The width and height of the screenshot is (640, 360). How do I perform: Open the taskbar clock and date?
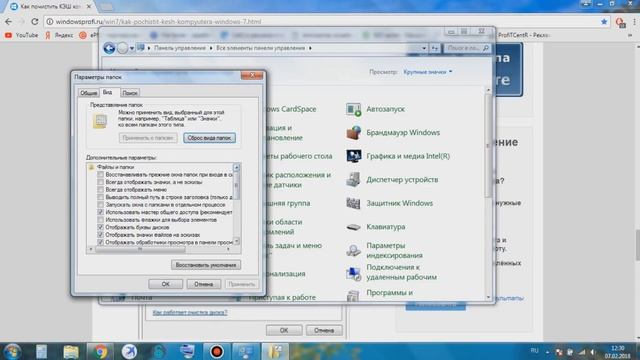pyautogui.click(x=618, y=352)
